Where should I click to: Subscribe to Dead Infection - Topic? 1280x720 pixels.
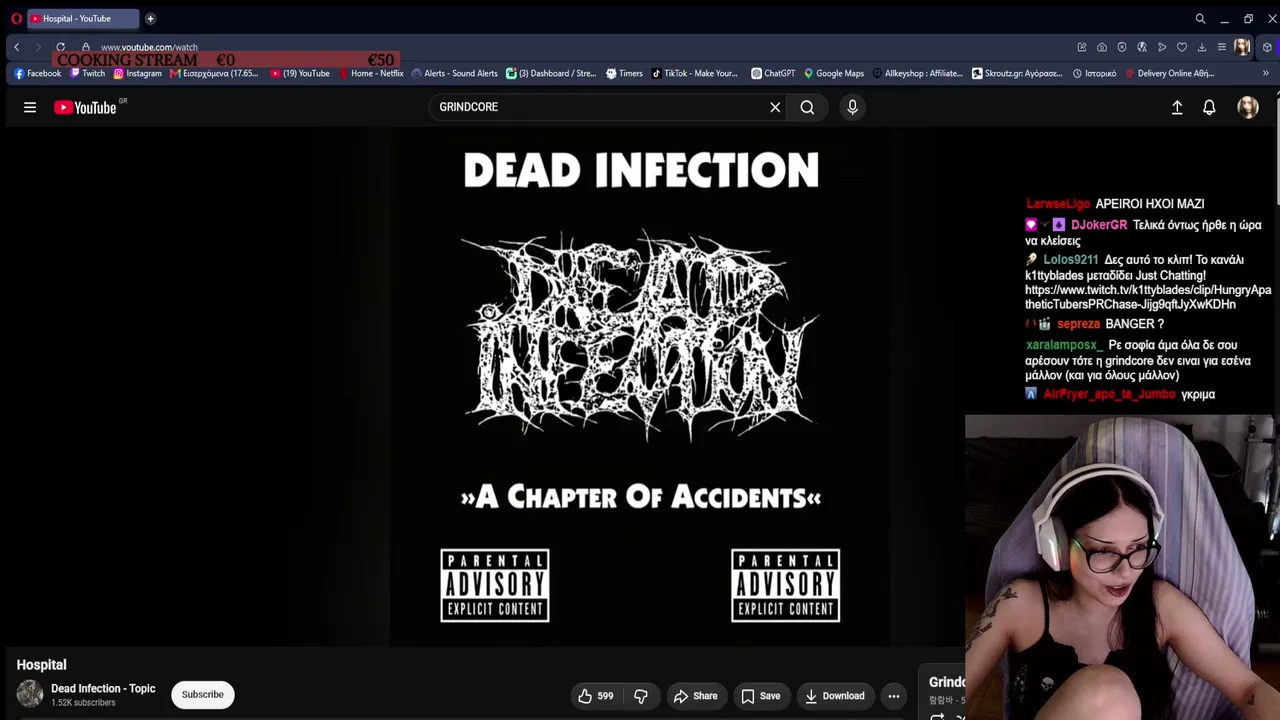point(202,695)
